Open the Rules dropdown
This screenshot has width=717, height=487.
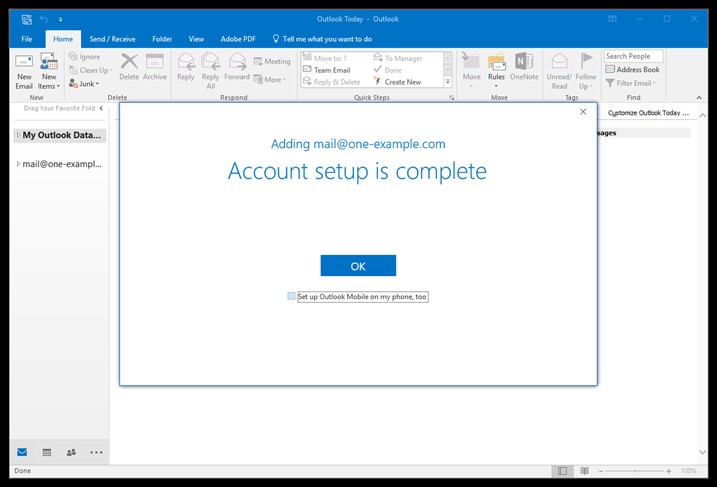coord(496,71)
